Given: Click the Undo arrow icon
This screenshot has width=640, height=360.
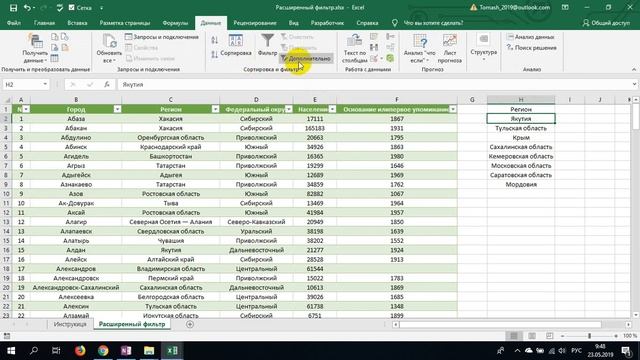Looking at the screenshot, I should click(27, 7).
